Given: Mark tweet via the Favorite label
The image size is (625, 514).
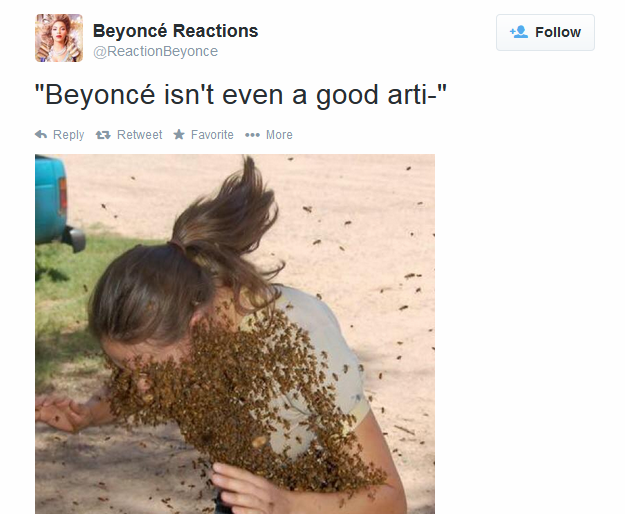Looking at the screenshot, I should (212, 135).
